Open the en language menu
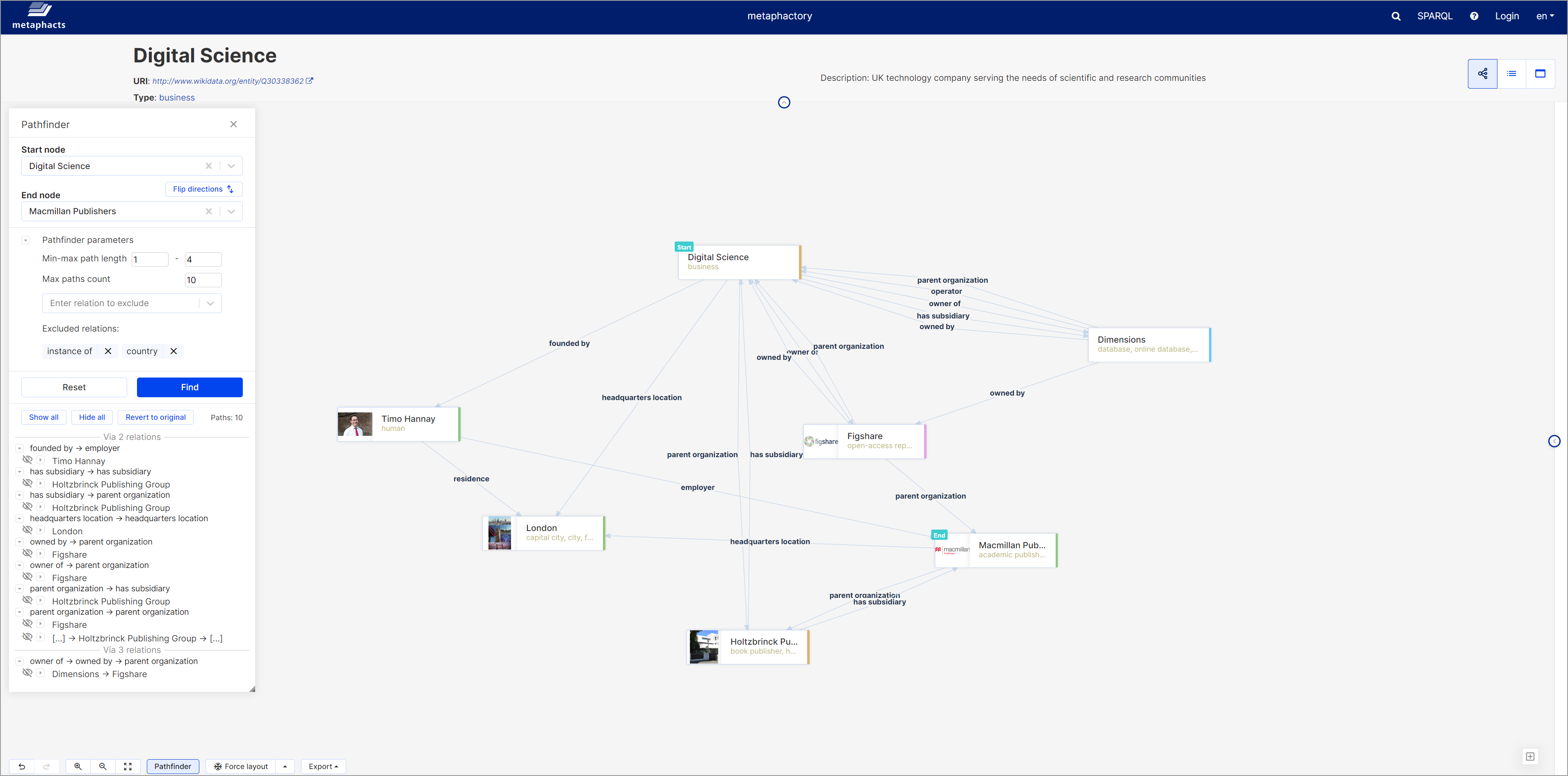 click(x=1544, y=16)
